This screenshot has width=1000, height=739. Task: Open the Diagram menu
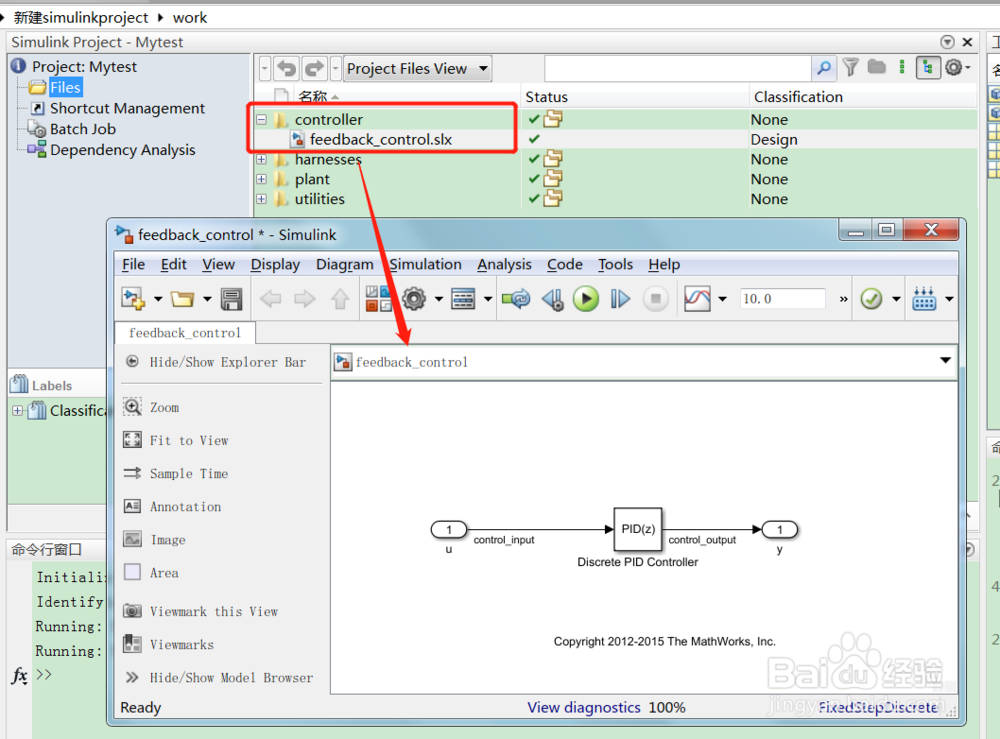(x=344, y=264)
